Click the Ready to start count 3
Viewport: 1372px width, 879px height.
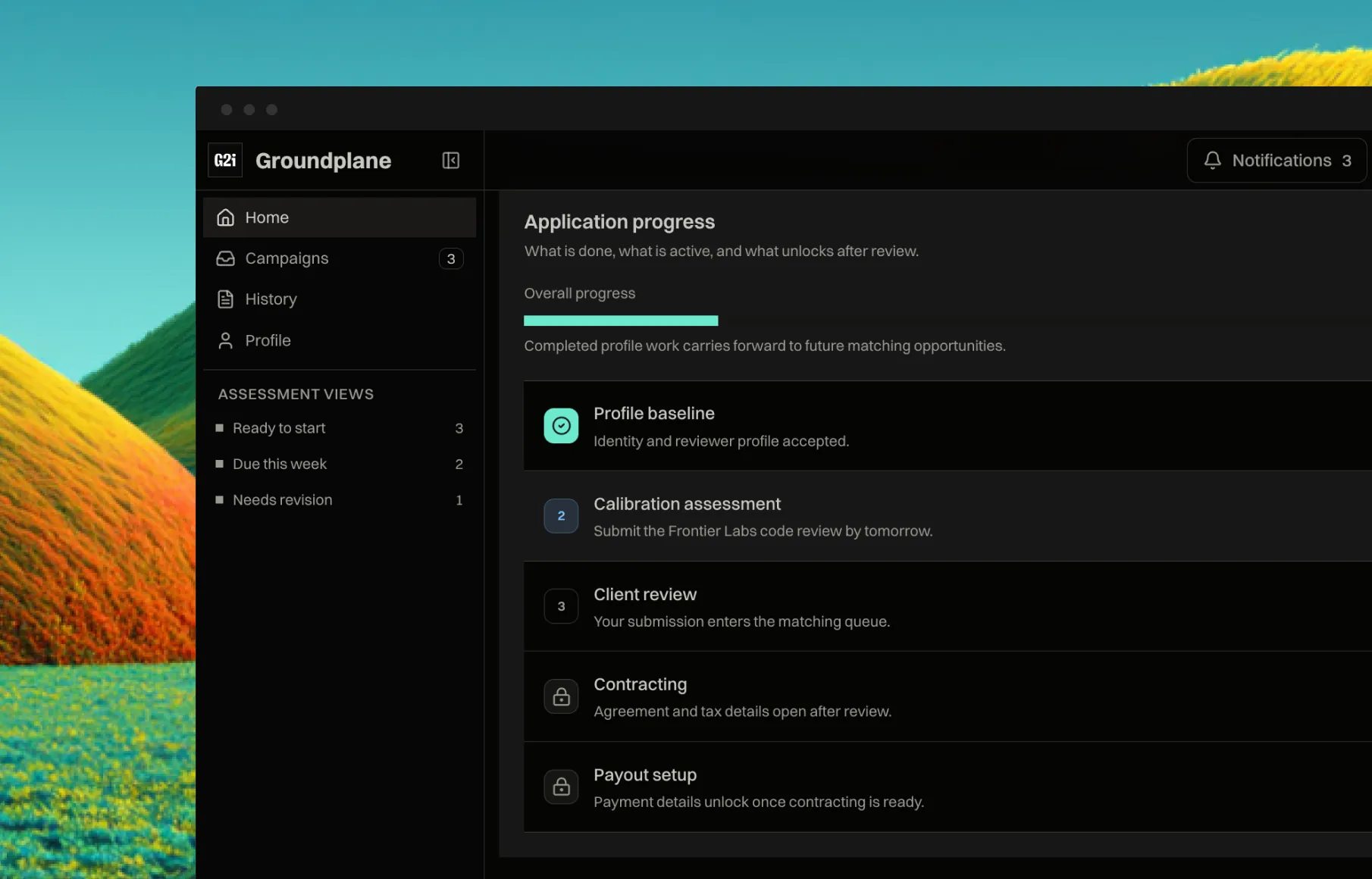pyautogui.click(x=459, y=428)
